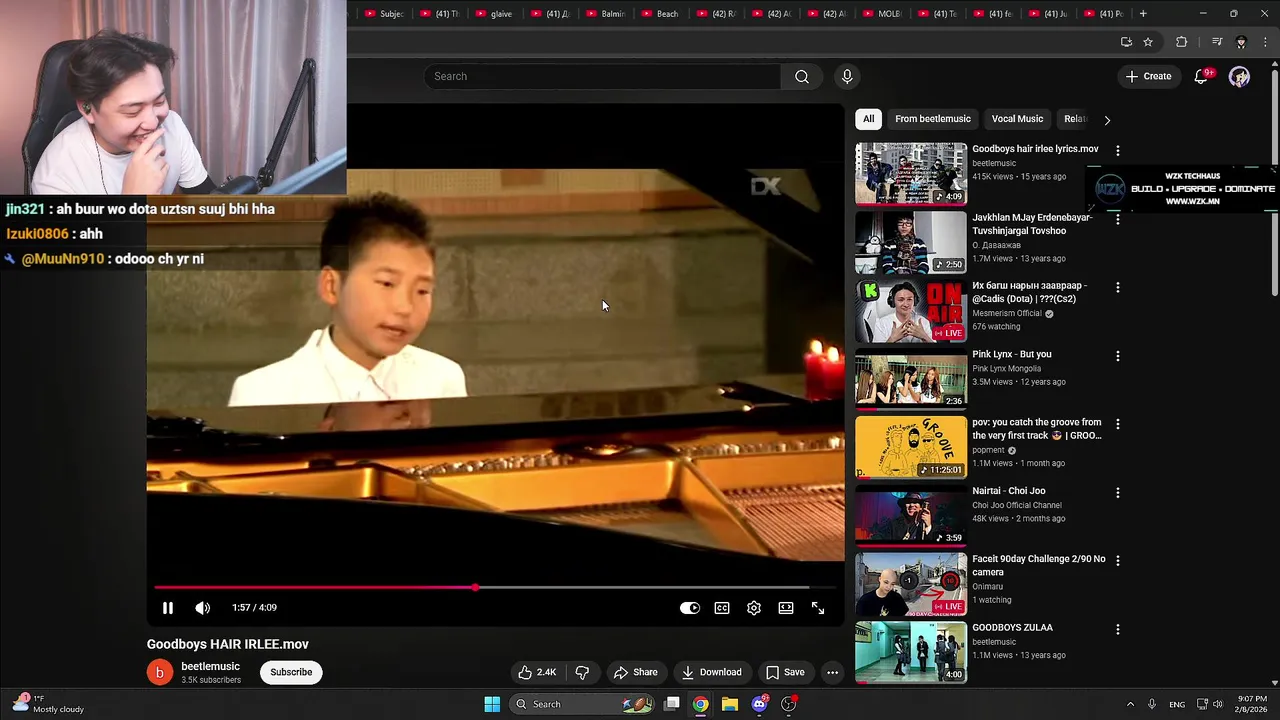The width and height of the screenshot is (1280, 720).
Task: Open YouTube notifications bell
Action: (x=1201, y=77)
